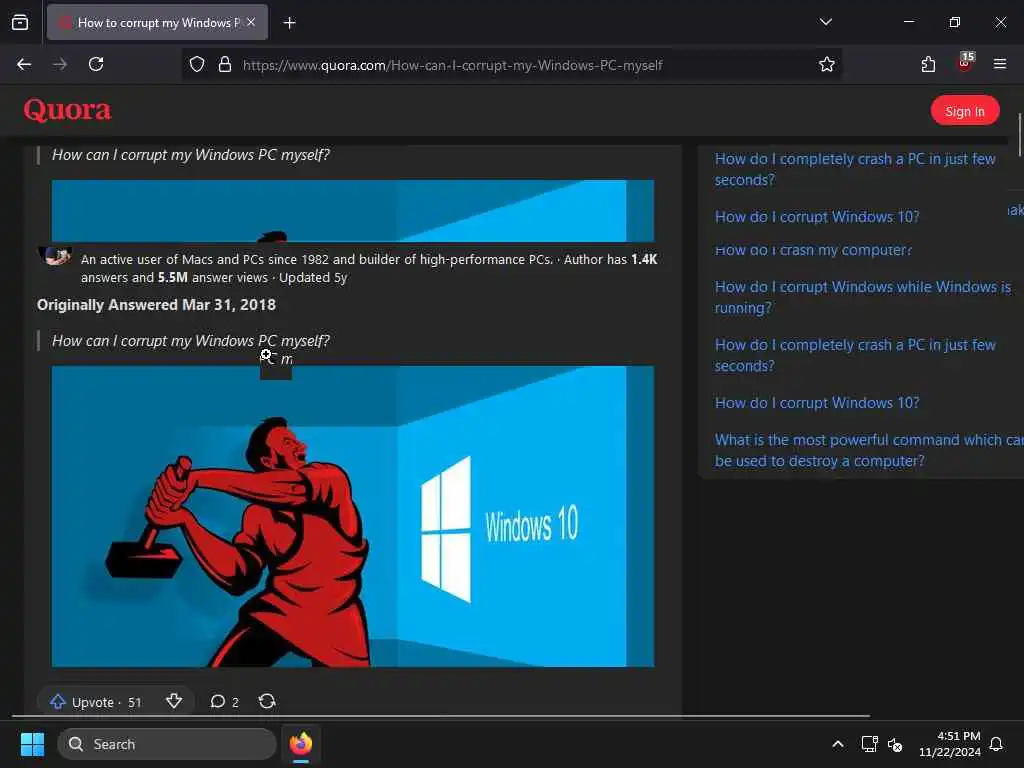Open the Windows Start menu
The height and width of the screenshot is (768, 1024).
(32, 744)
